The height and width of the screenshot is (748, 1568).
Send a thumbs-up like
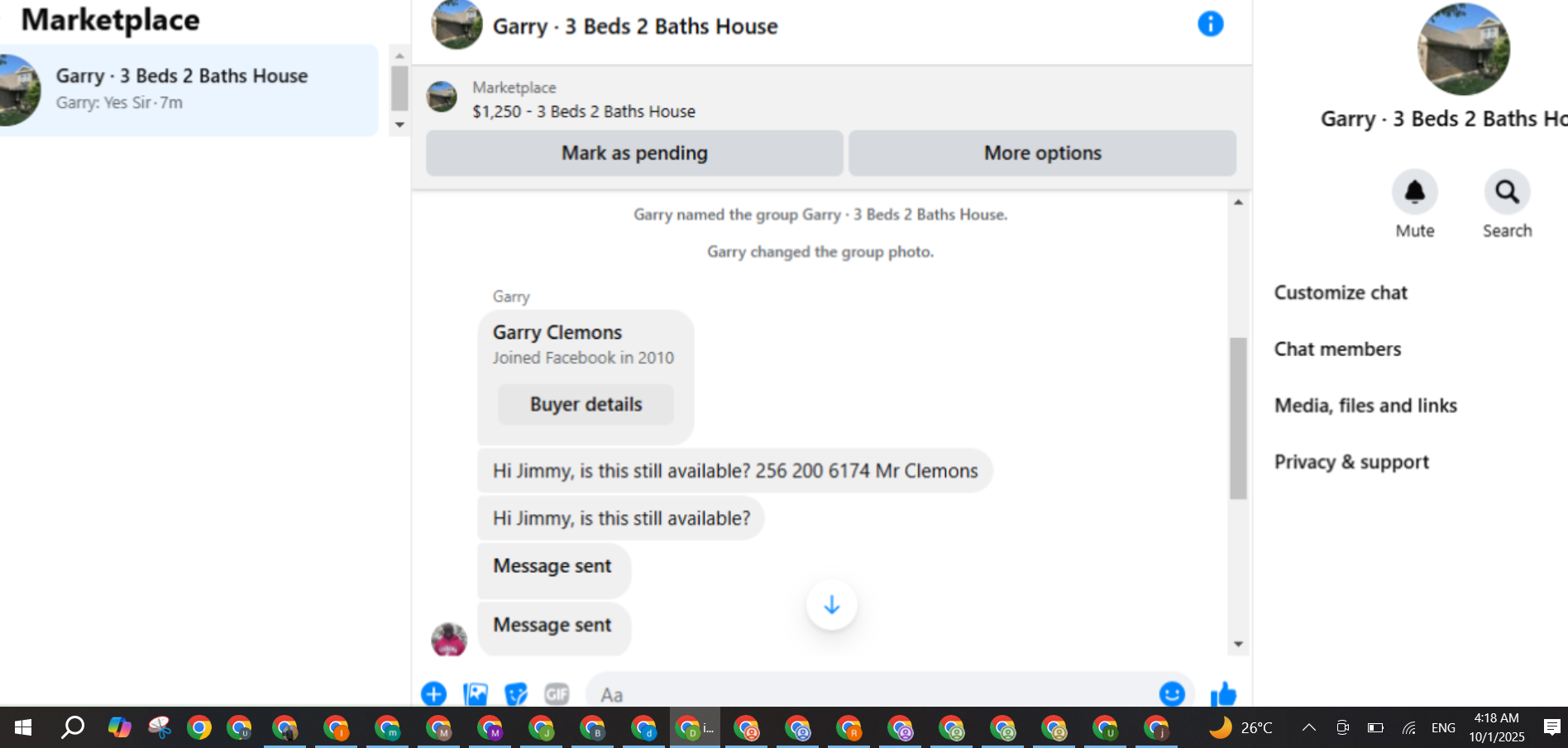pyautogui.click(x=1223, y=694)
